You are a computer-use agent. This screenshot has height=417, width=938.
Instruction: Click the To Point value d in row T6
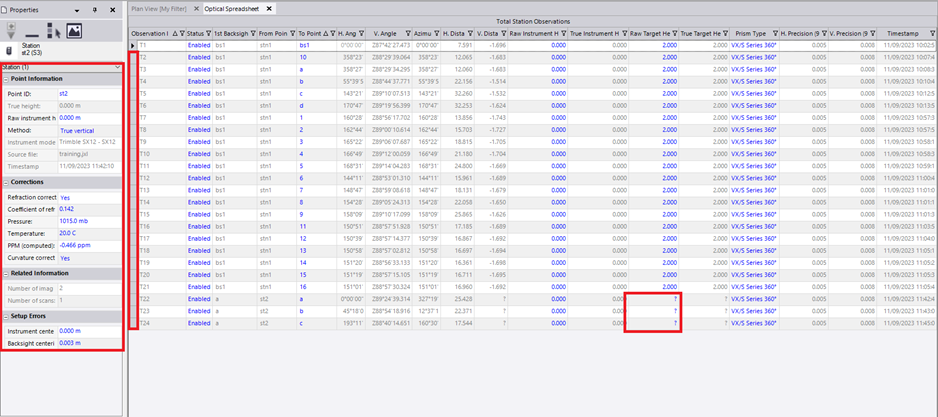coord(316,105)
